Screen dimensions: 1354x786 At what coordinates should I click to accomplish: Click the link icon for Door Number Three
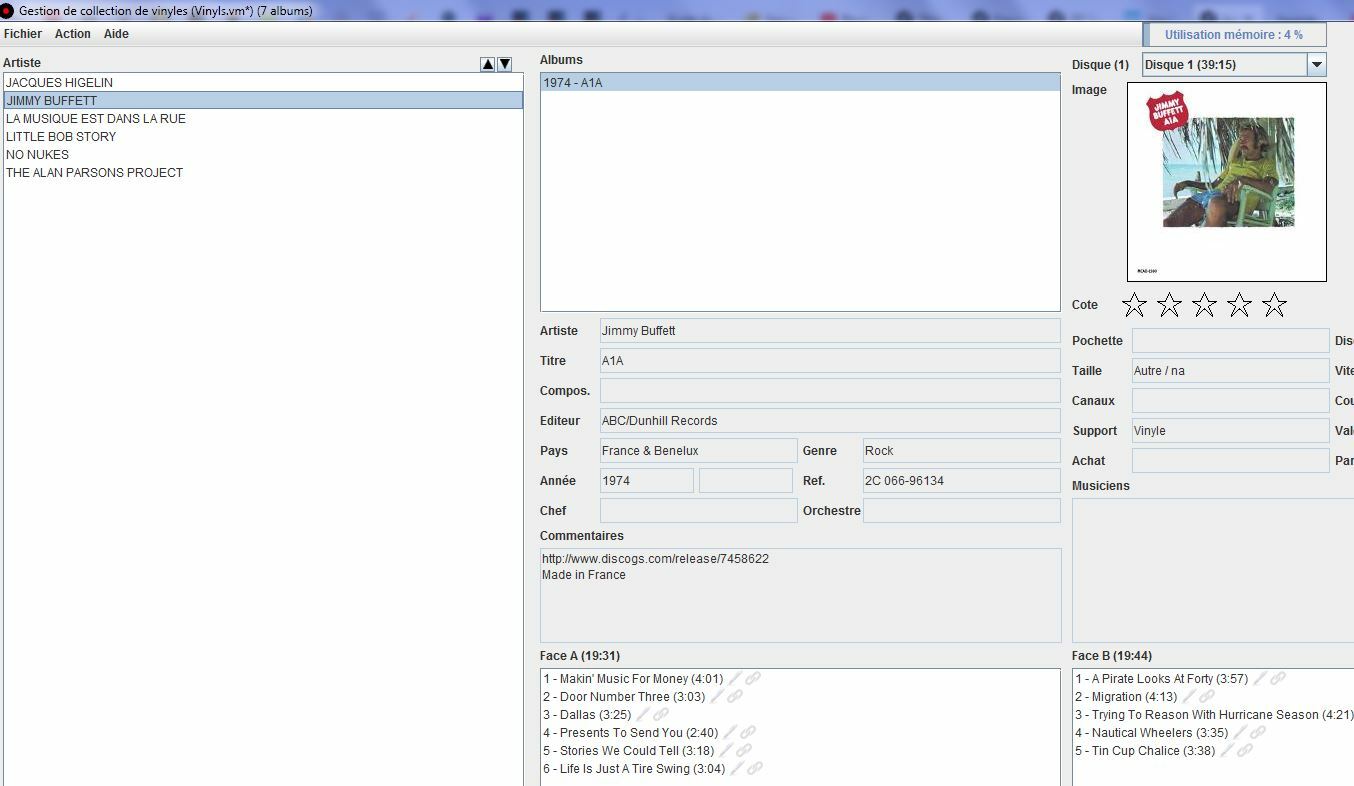[735, 696]
